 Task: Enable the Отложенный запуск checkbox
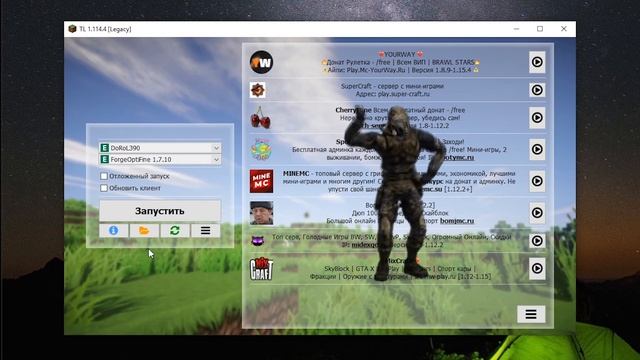click(104, 176)
